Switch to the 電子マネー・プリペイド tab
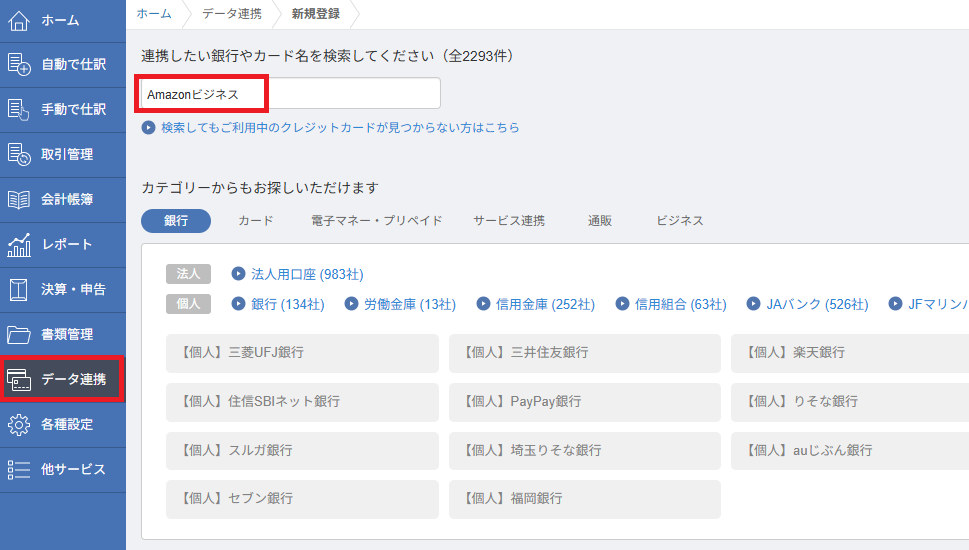This screenshot has height=550, width=969. pyautogui.click(x=376, y=221)
